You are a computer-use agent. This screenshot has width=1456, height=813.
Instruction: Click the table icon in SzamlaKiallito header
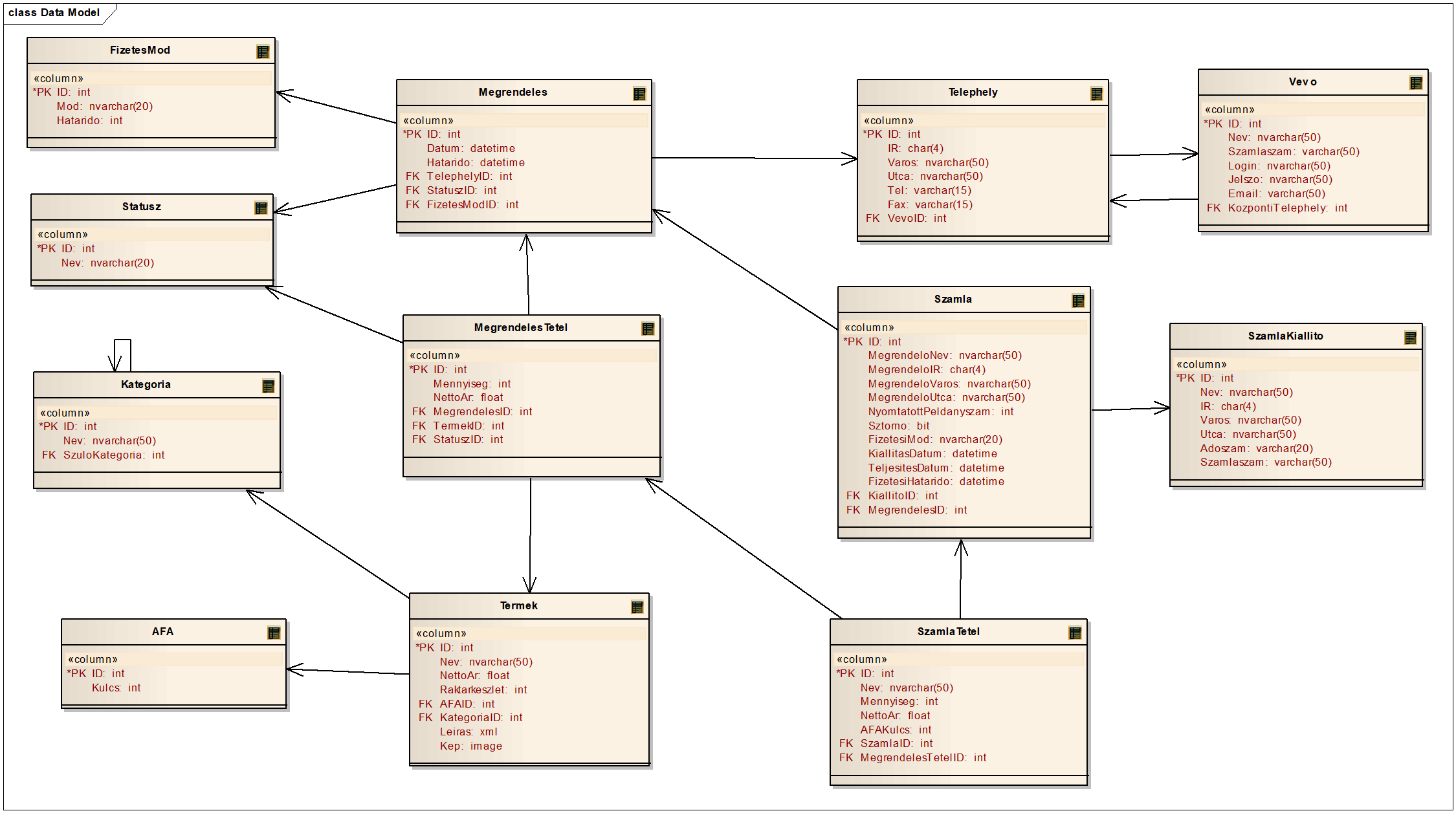pos(1411,338)
